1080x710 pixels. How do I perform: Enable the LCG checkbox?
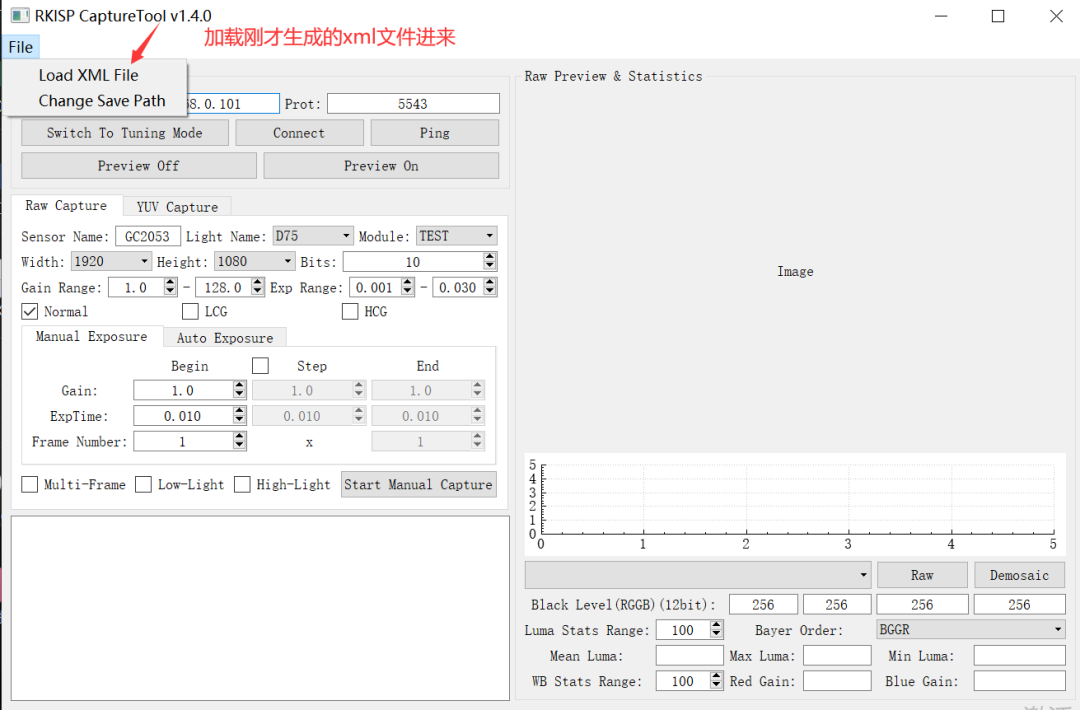tap(190, 311)
